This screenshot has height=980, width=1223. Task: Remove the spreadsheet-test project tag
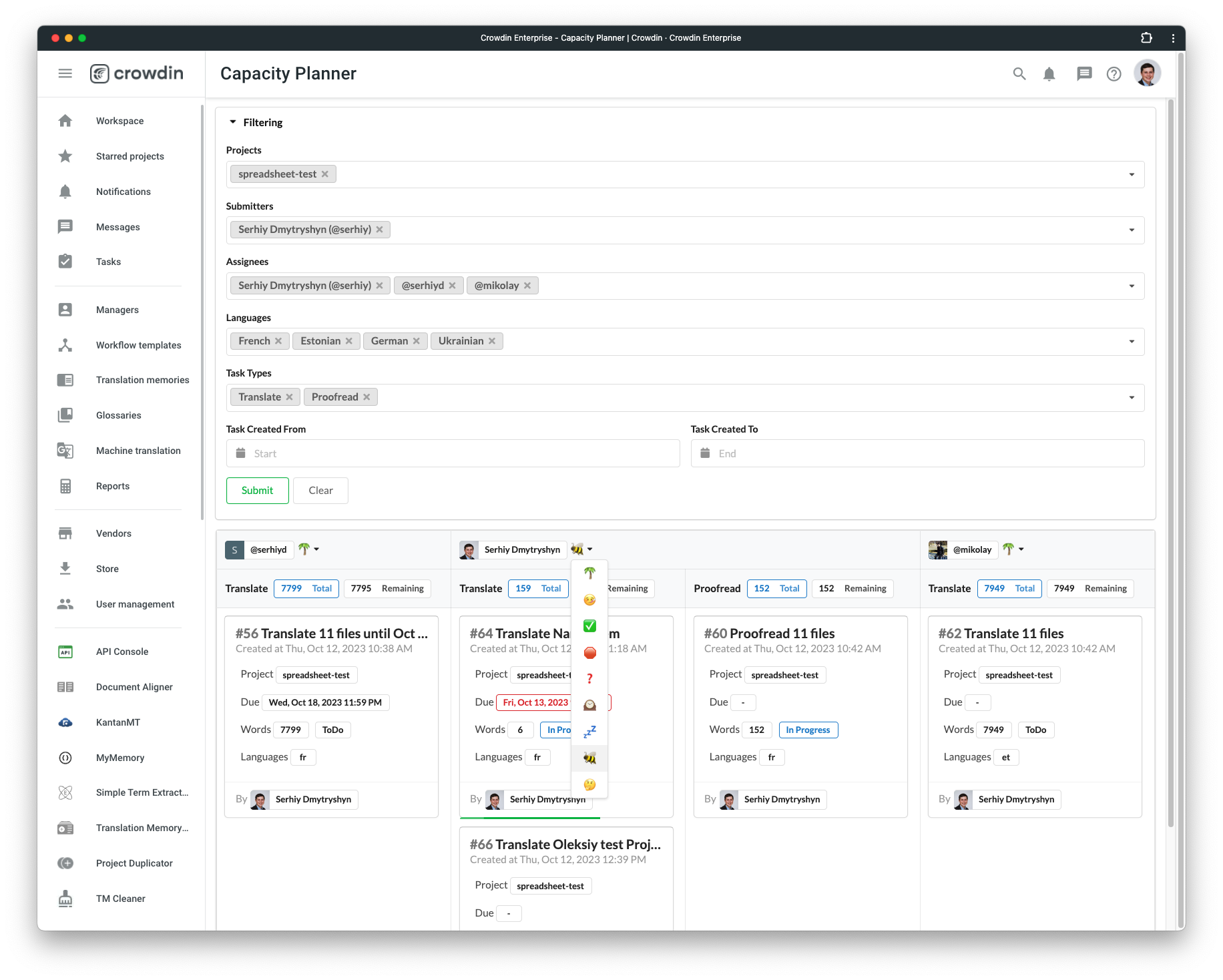click(325, 174)
